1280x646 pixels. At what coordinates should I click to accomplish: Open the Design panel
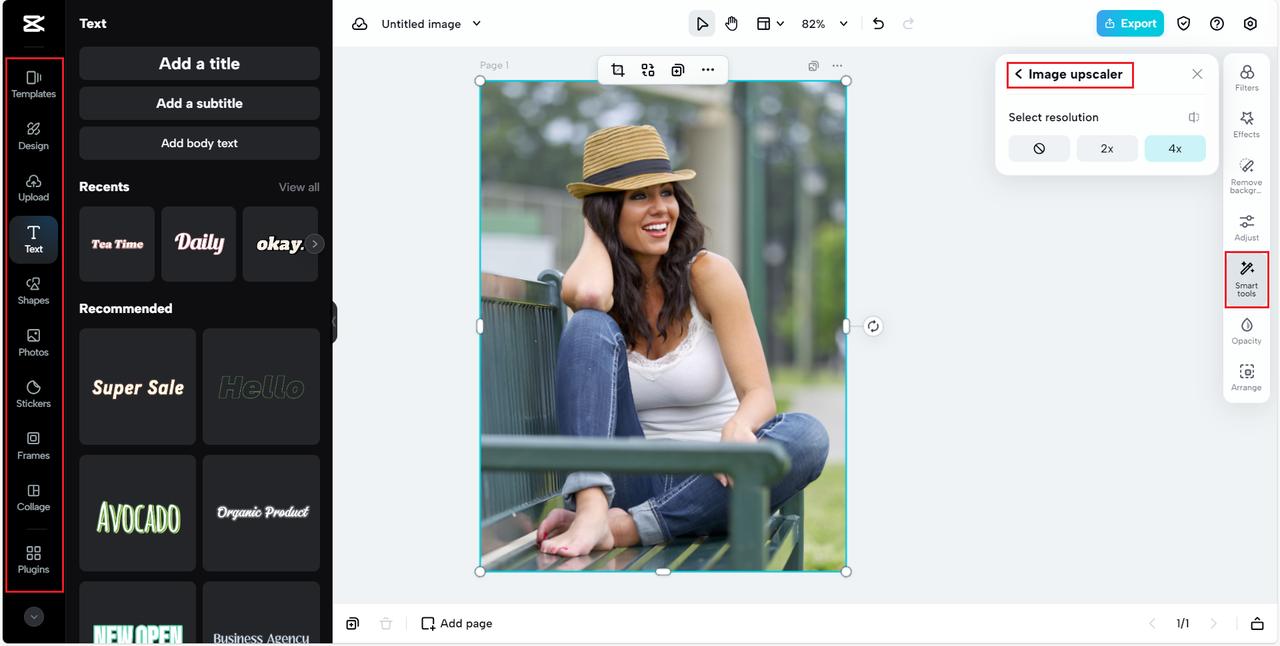tap(33, 136)
